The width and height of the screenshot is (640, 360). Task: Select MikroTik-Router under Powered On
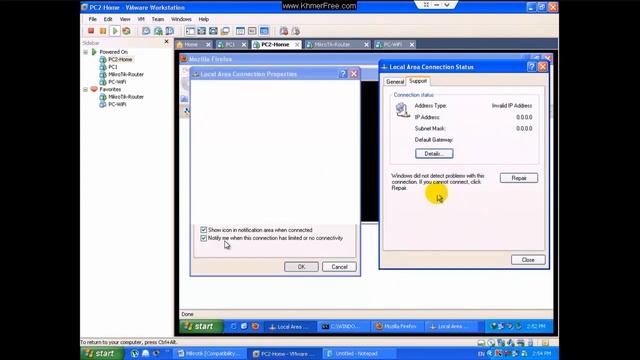click(126, 74)
